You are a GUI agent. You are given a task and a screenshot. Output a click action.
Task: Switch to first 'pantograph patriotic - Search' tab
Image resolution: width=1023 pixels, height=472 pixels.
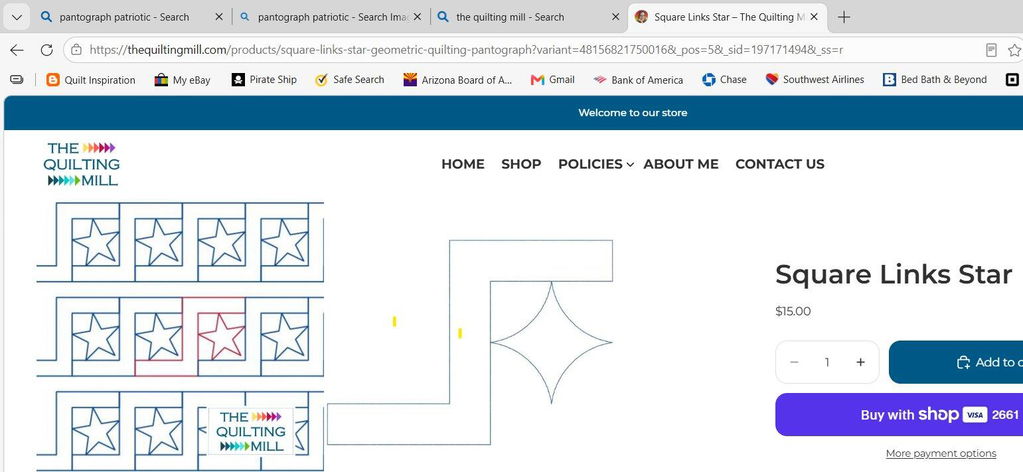[123, 17]
